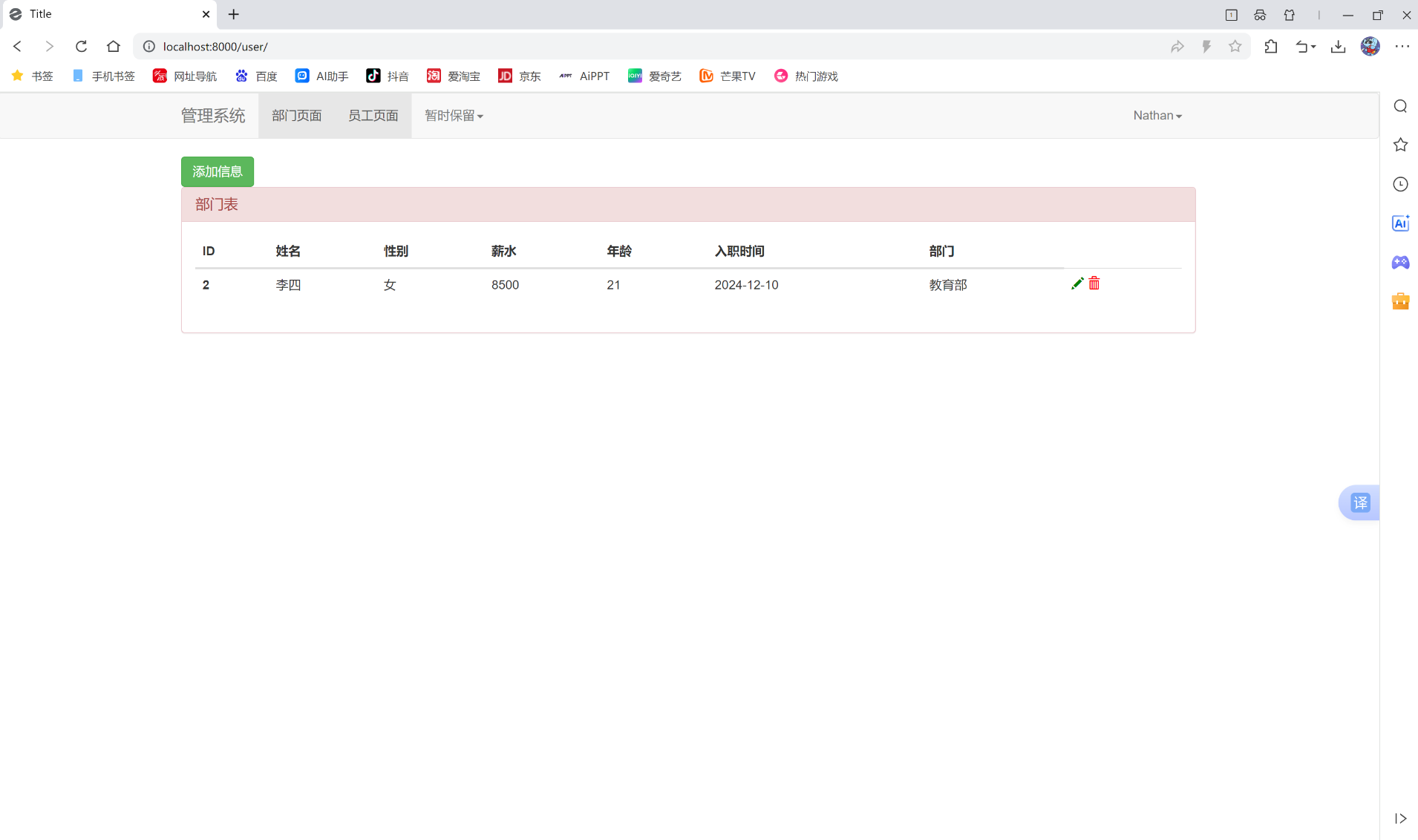Open the 书签 bookmarks folder
The image size is (1418, 840).
click(33, 76)
